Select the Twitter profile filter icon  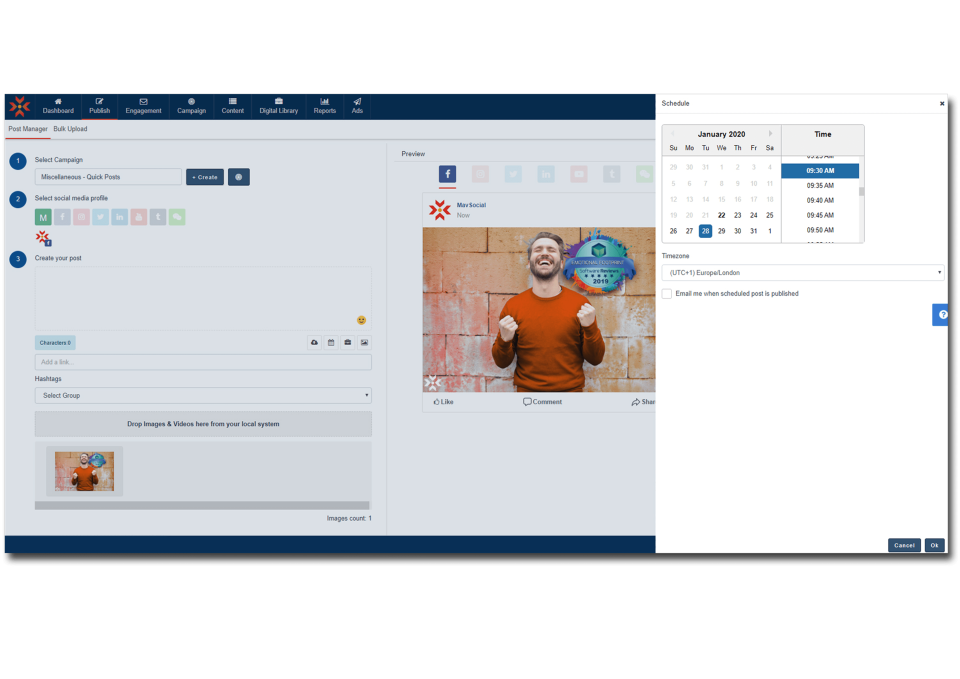[x=100, y=217]
